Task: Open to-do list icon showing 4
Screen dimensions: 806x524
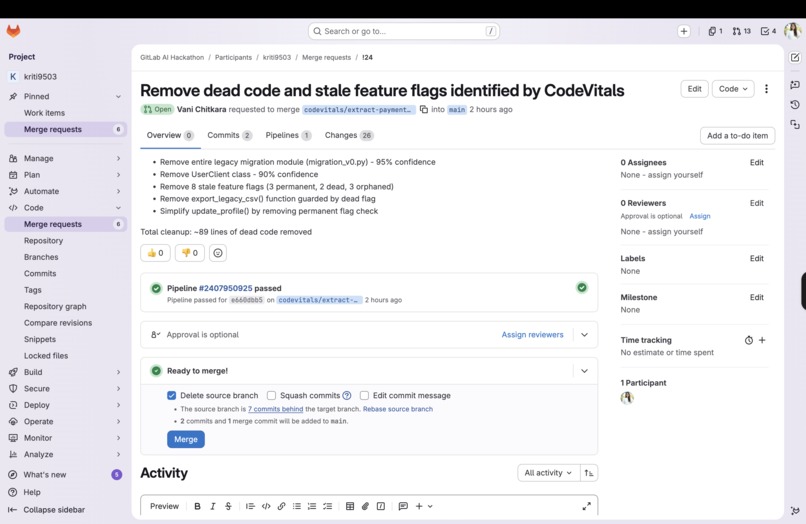Action: [x=768, y=31]
